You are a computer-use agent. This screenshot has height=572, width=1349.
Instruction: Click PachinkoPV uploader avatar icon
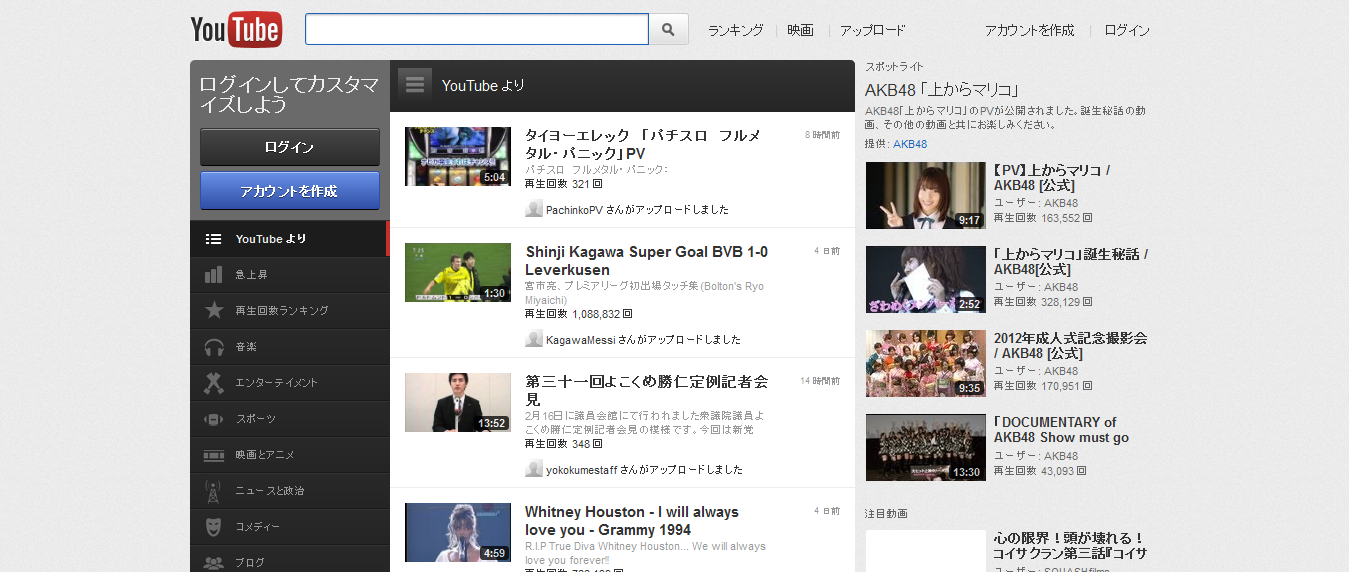(x=534, y=209)
